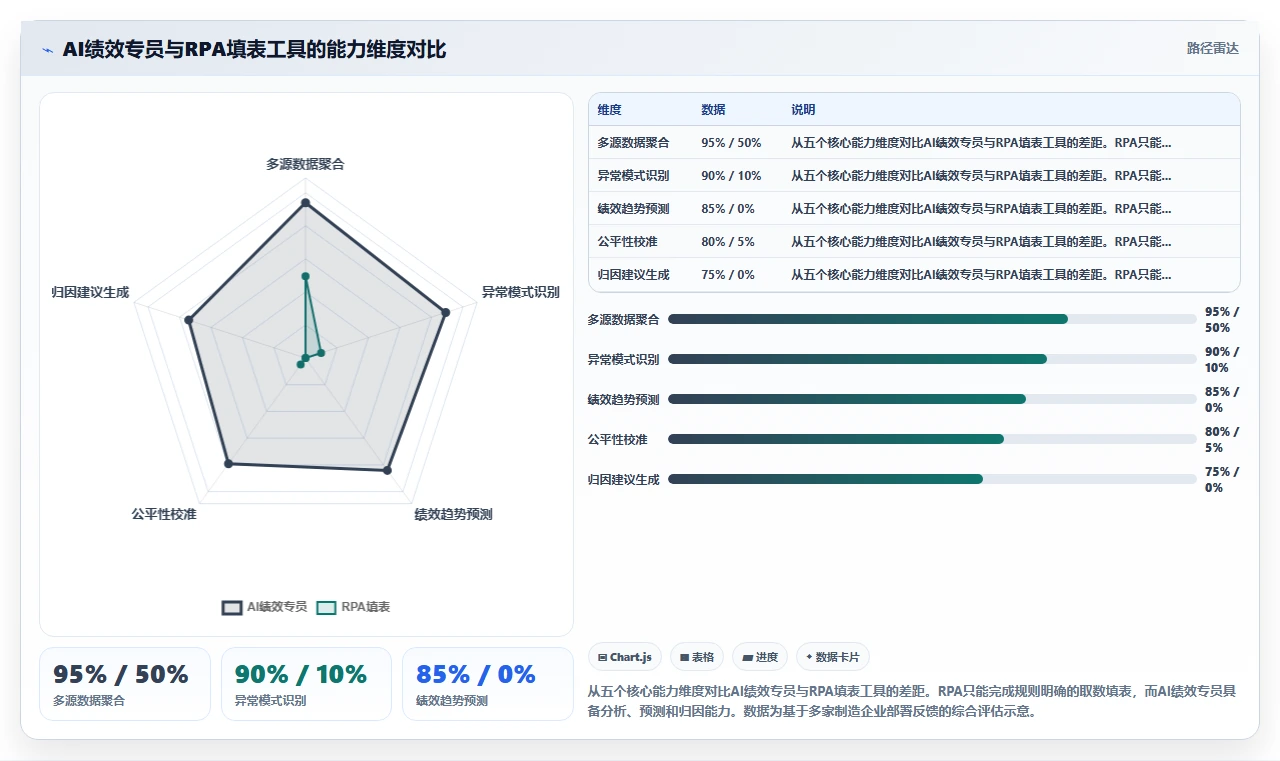This screenshot has width=1280, height=761.
Task: Select the 数据卡片 chip
Action: (833, 657)
